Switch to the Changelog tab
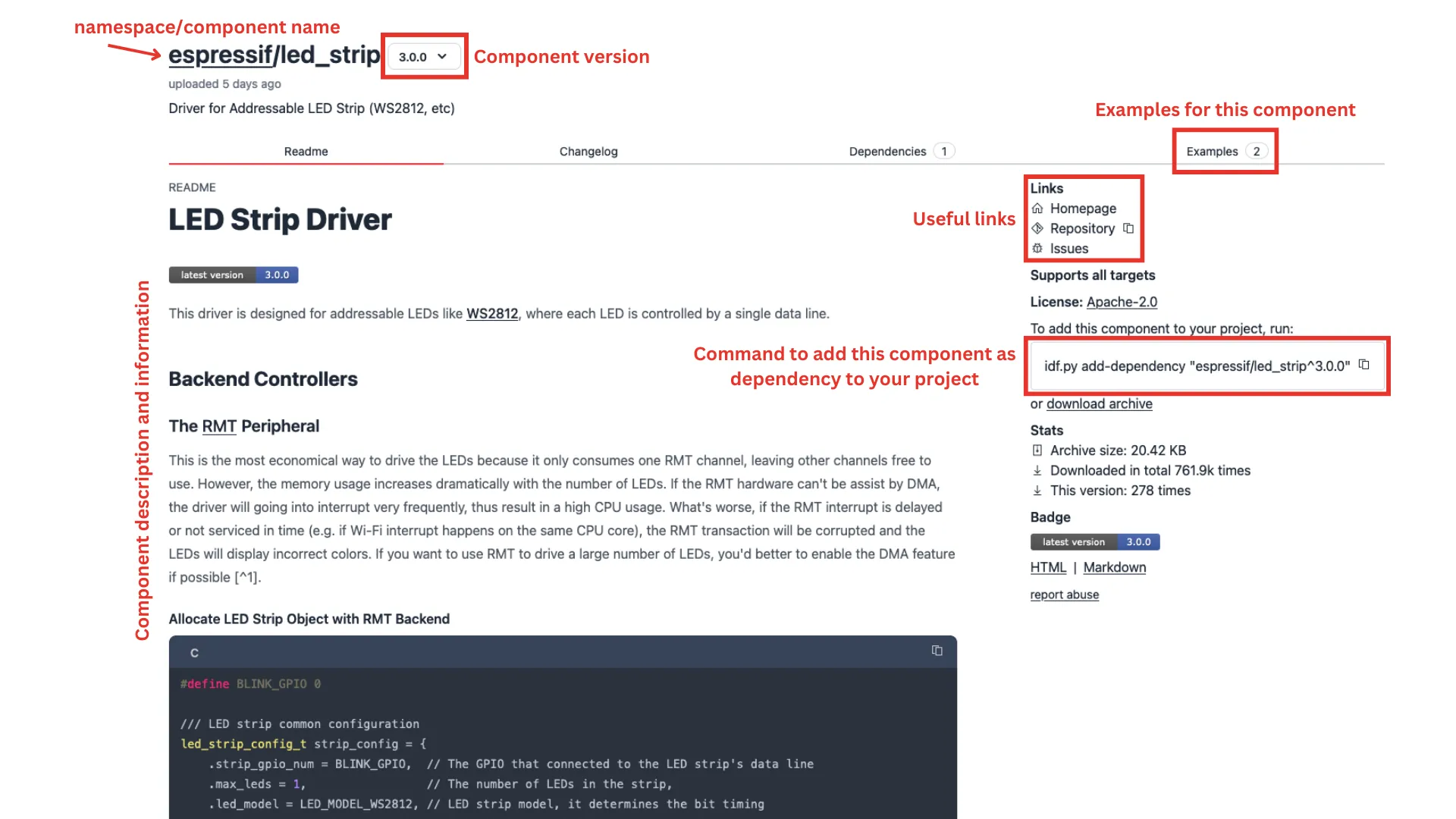The height and width of the screenshot is (819, 1456). tap(588, 152)
